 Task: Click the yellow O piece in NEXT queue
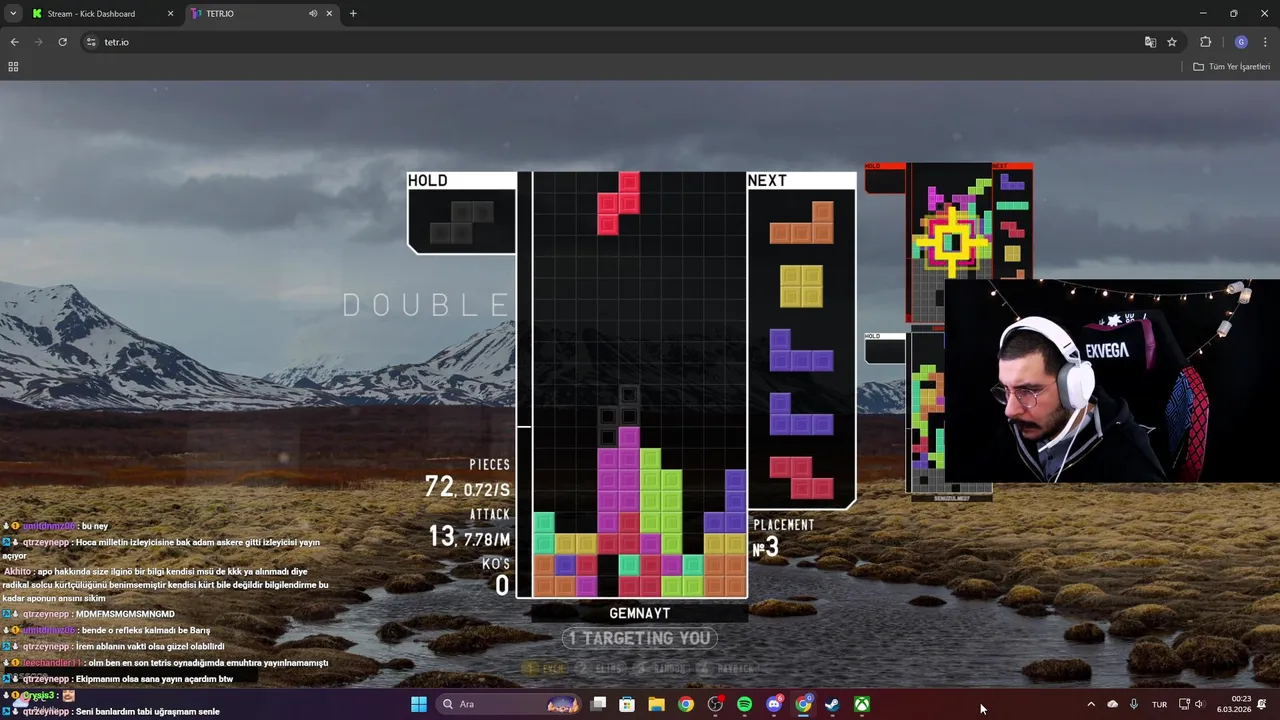(801, 286)
